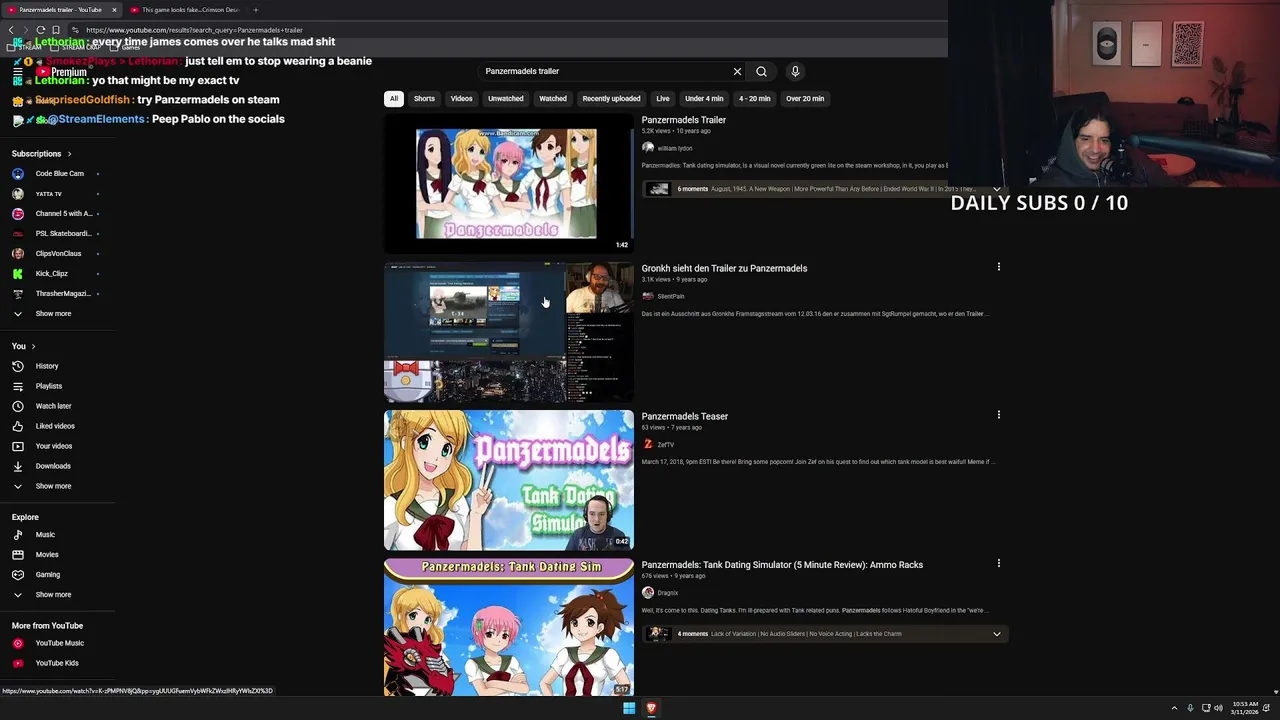Image resolution: width=1280 pixels, height=720 pixels.
Task: Expand 6 moments chapters of Panzermadels Trailer
Action: point(996,189)
